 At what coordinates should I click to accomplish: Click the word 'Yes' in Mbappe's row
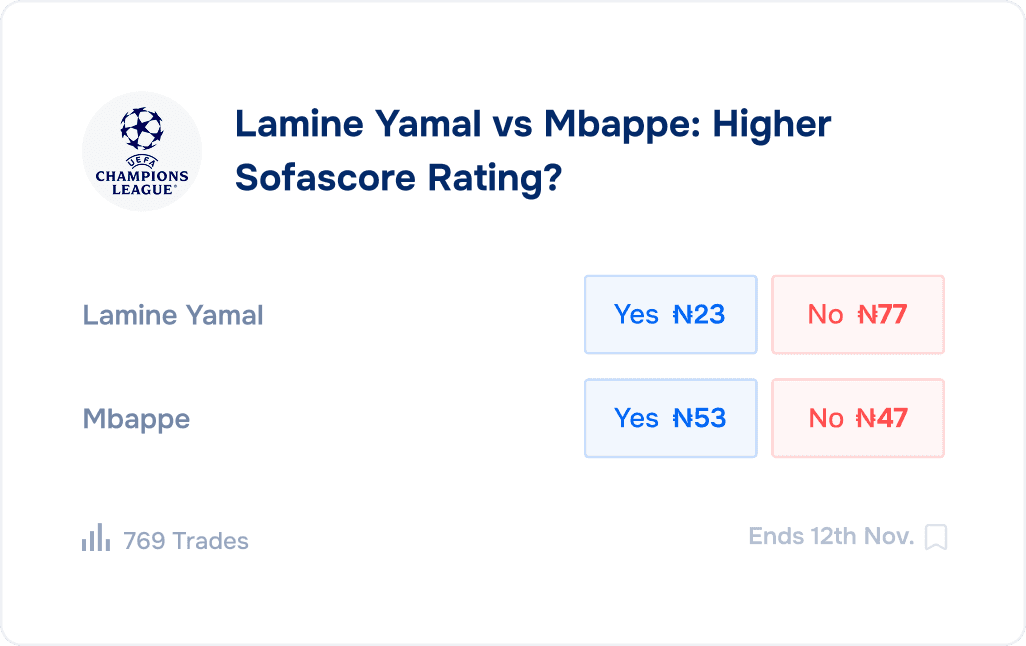tap(636, 418)
